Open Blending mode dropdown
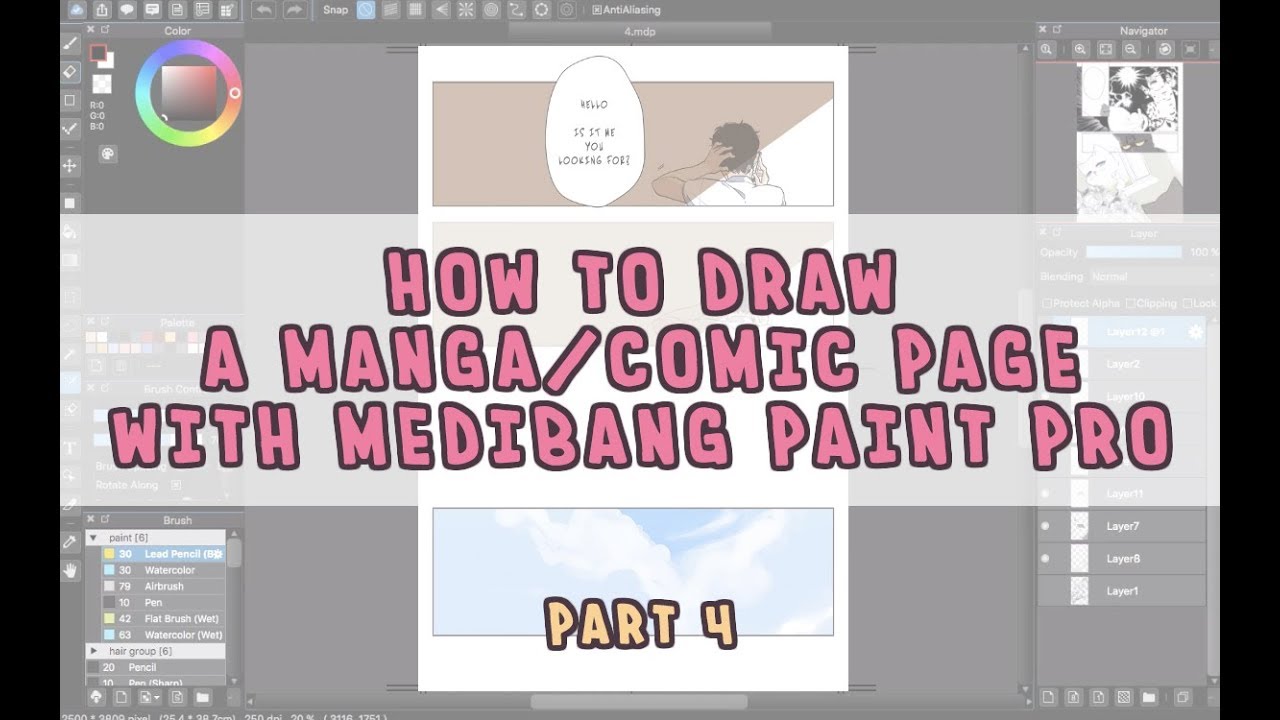 pos(1152,276)
